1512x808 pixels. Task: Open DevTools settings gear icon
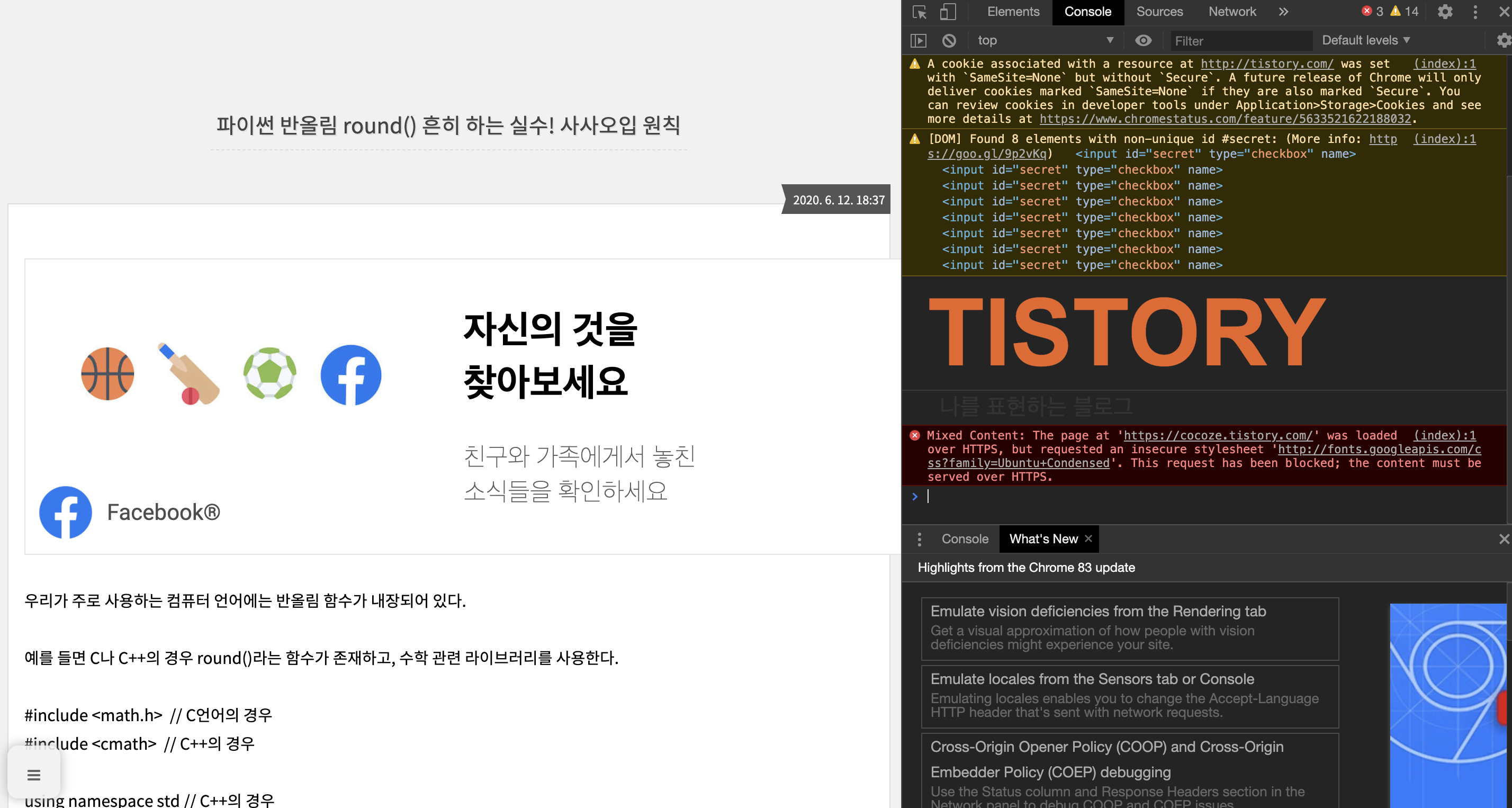point(1445,12)
